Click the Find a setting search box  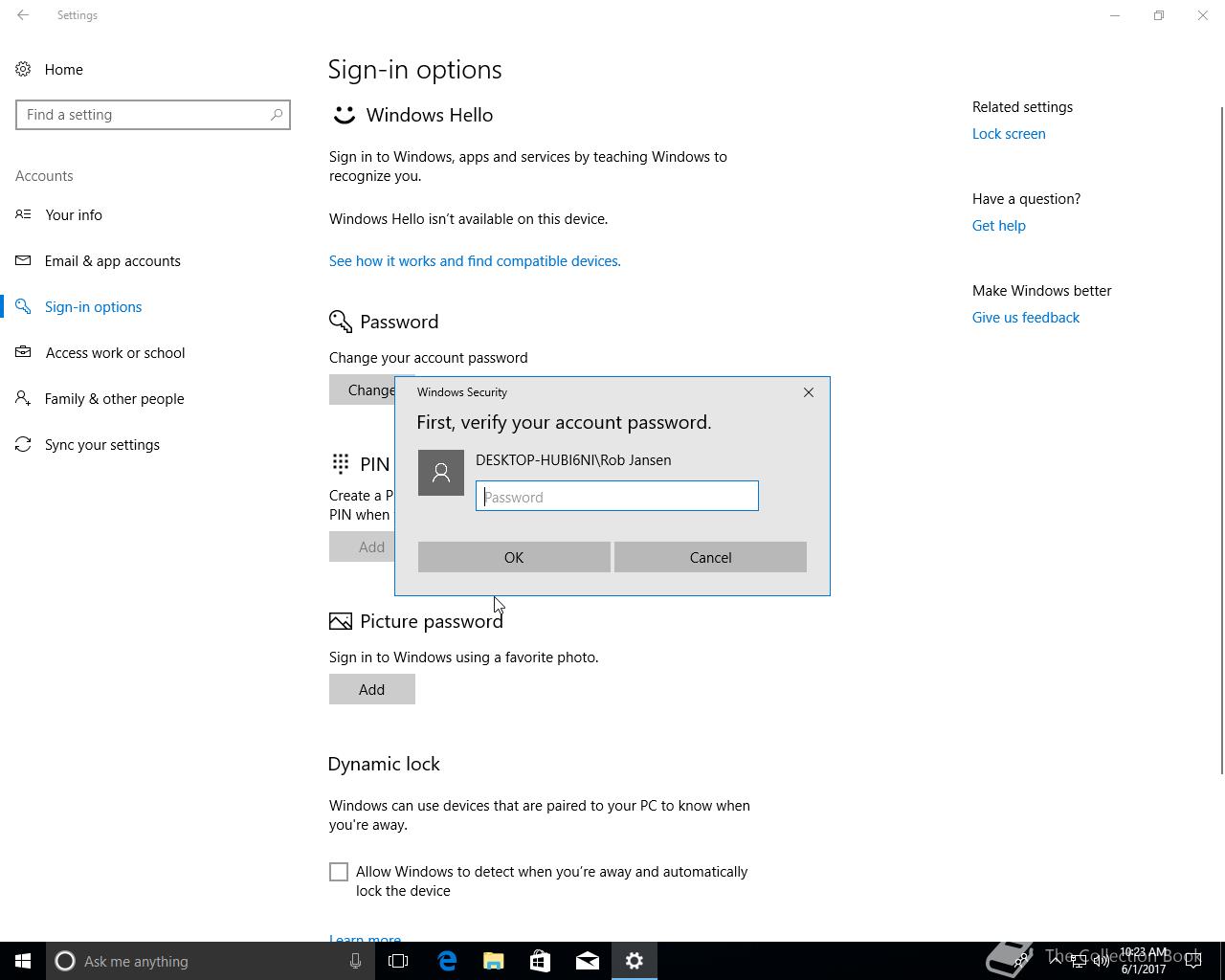tap(153, 115)
